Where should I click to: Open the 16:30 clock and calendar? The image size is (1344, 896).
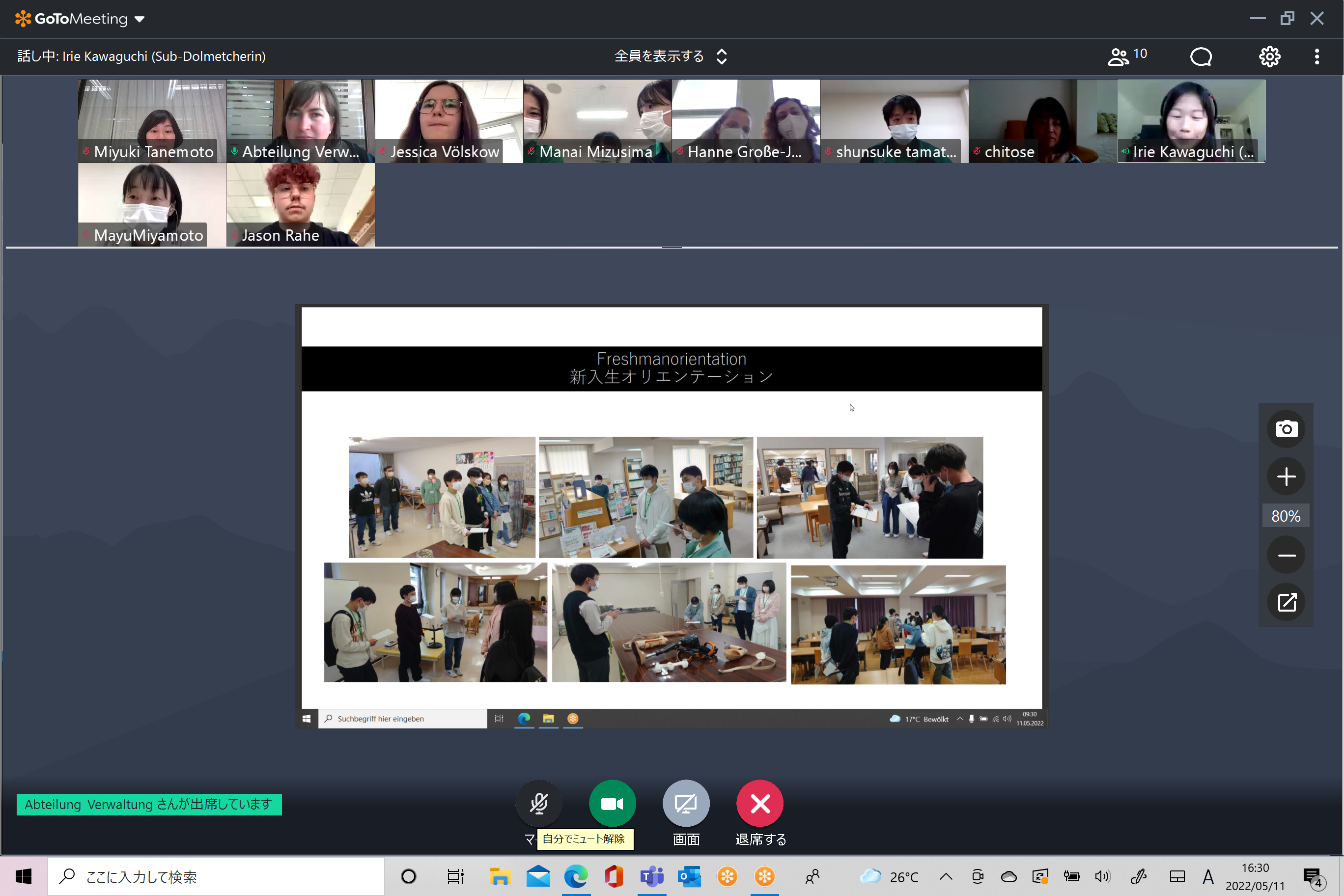(x=1255, y=876)
